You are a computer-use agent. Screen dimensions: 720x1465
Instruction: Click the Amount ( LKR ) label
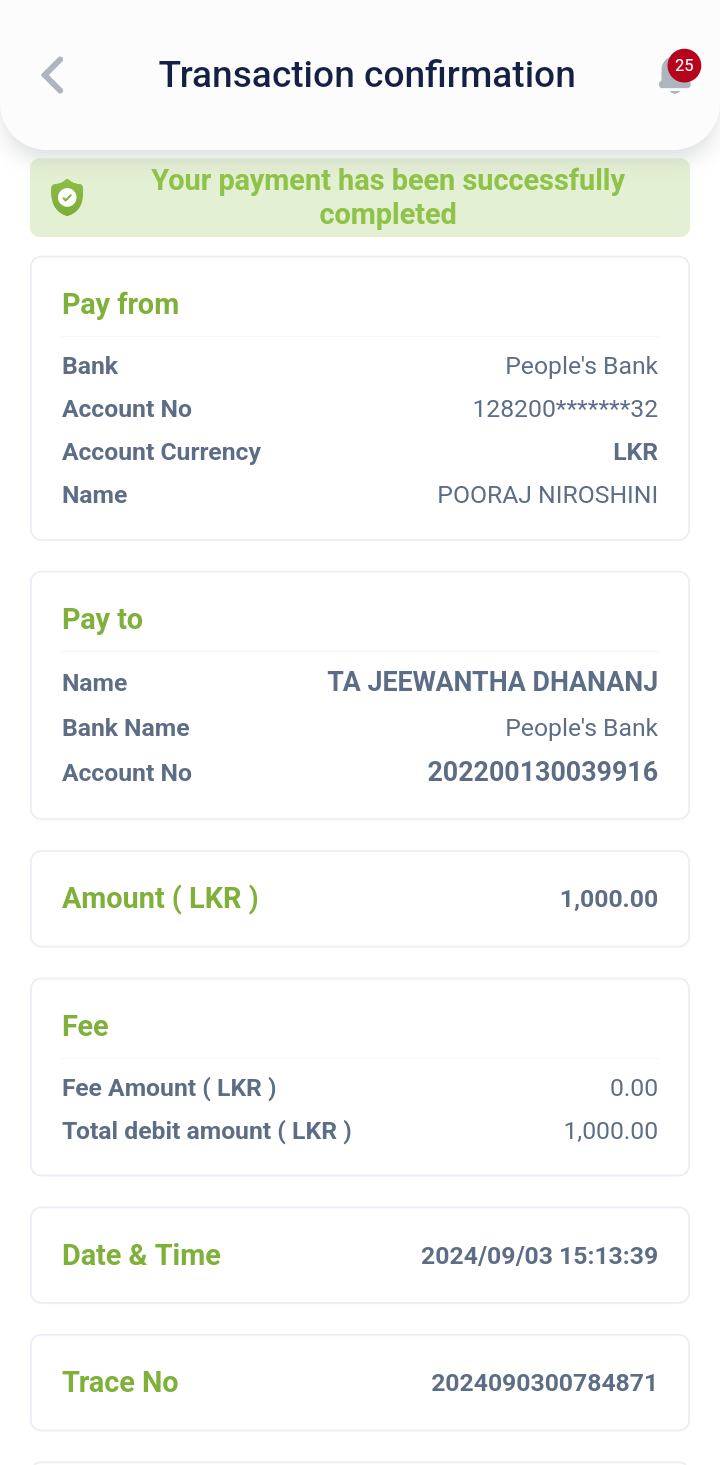pyautogui.click(x=160, y=898)
